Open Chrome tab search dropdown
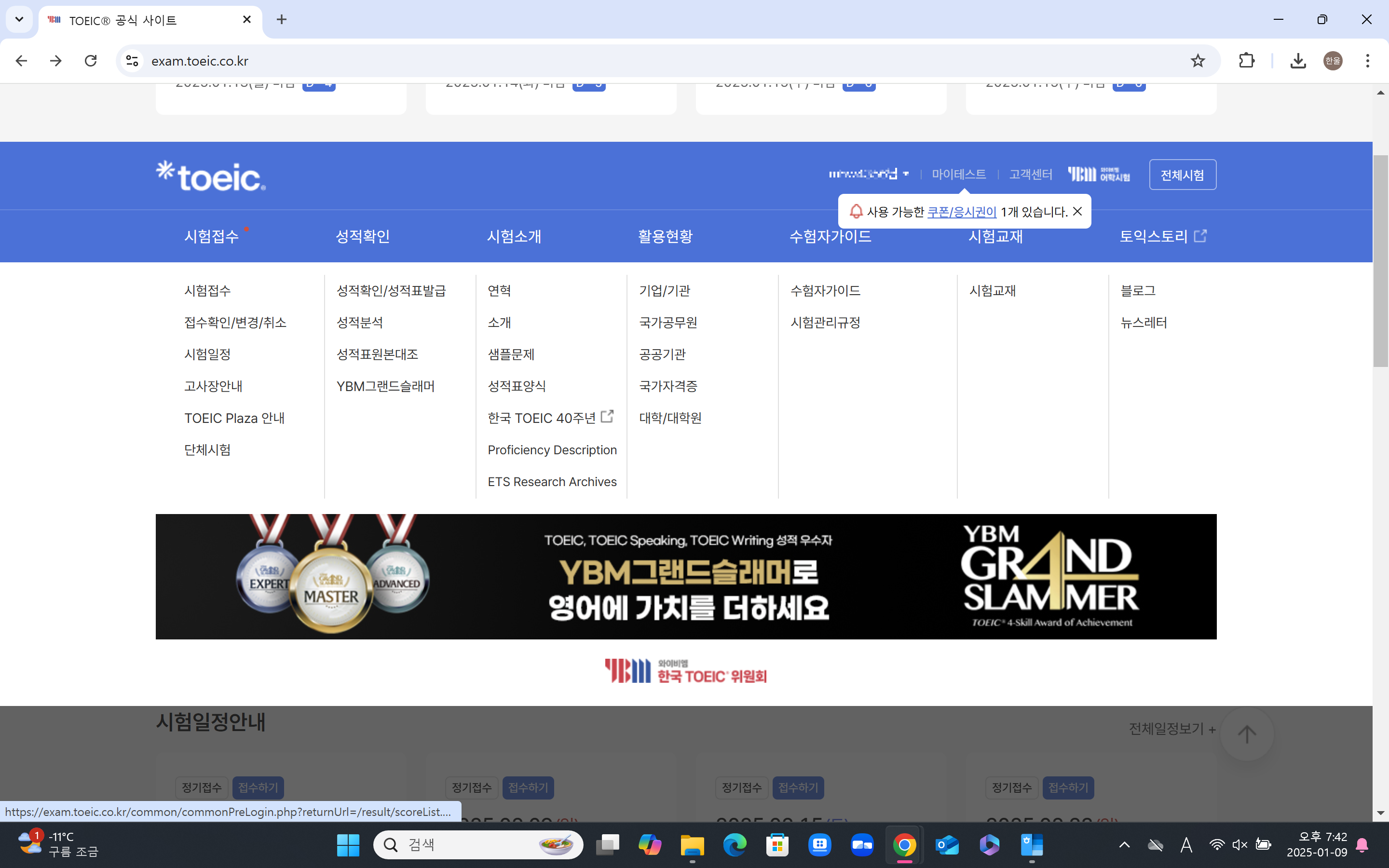Image resolution: width=1389 pixels, height=868 pixels. pyautogui.click(x=19, y=19)
